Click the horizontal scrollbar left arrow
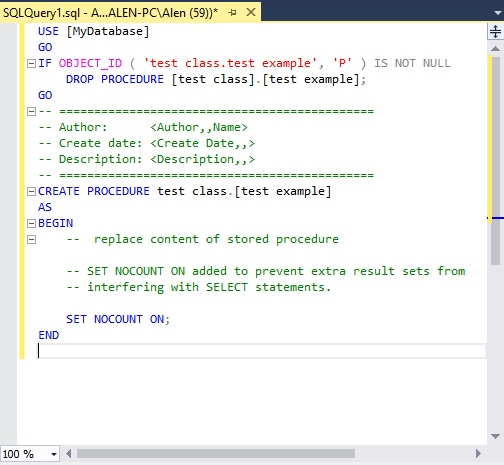504x465 pixels. 69,454
